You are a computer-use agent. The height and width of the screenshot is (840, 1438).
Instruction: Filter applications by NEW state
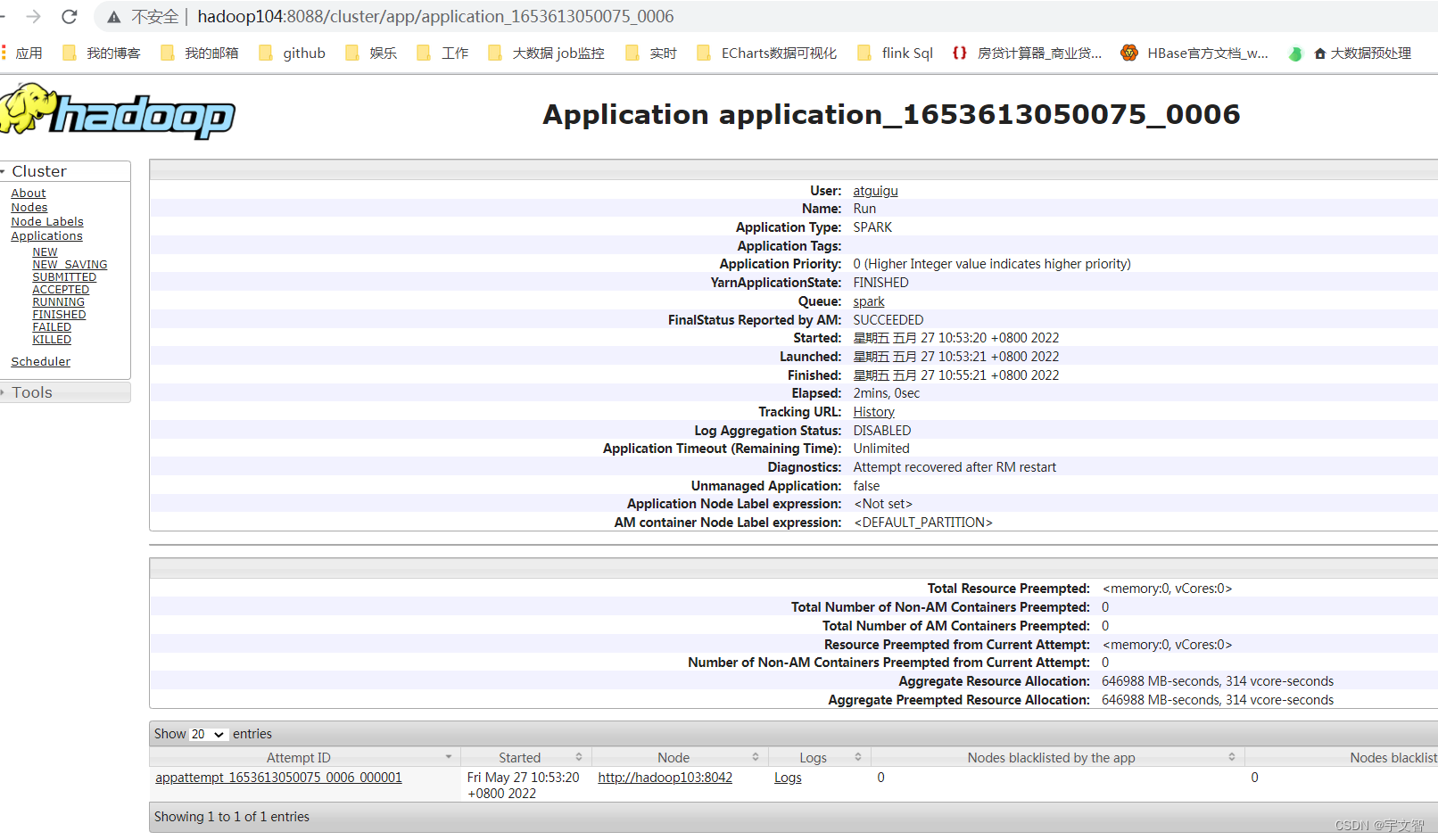click(x=45, y=252)
